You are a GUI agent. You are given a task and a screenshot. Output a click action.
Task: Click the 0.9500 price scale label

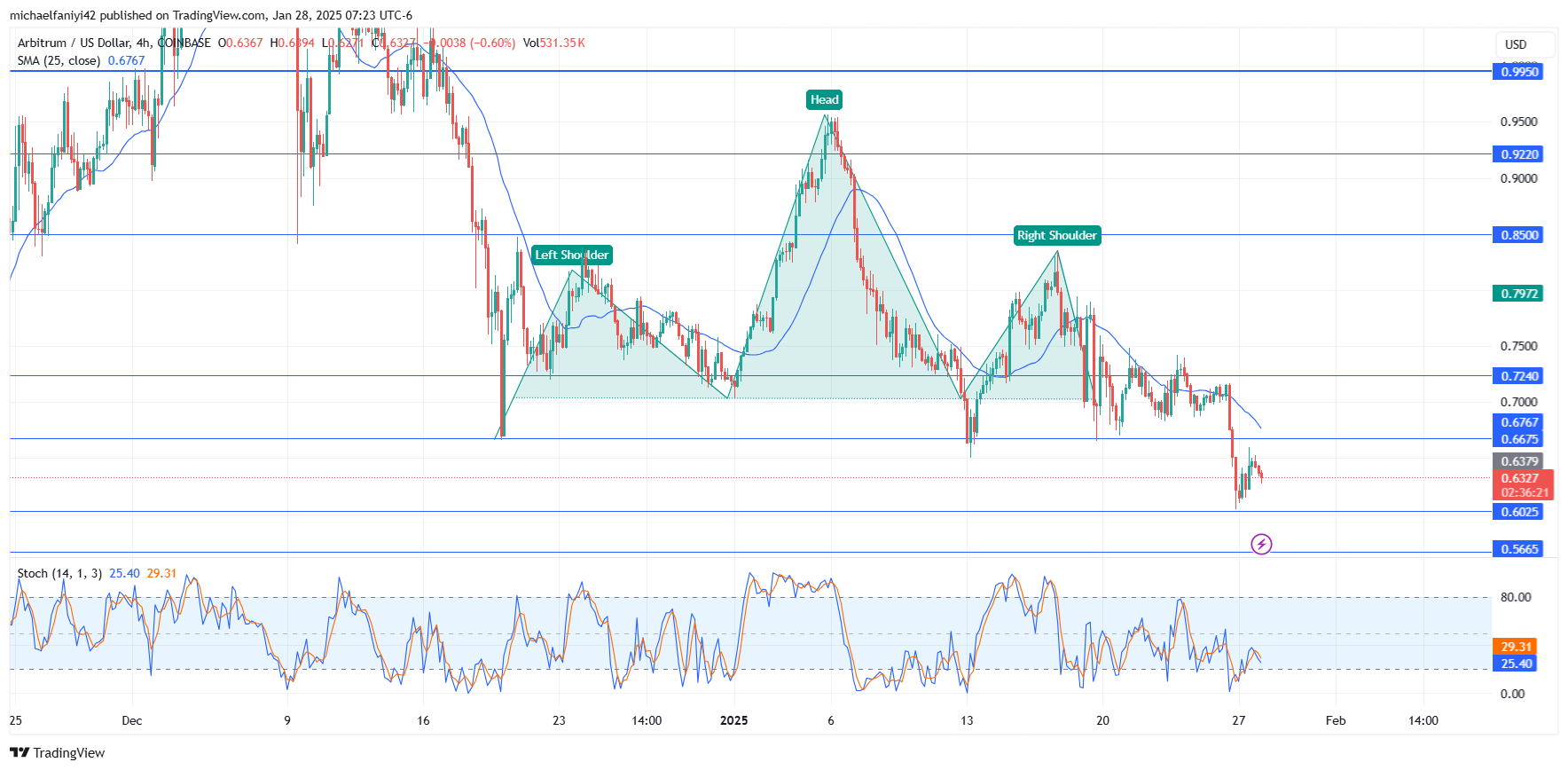[1519, 122]
